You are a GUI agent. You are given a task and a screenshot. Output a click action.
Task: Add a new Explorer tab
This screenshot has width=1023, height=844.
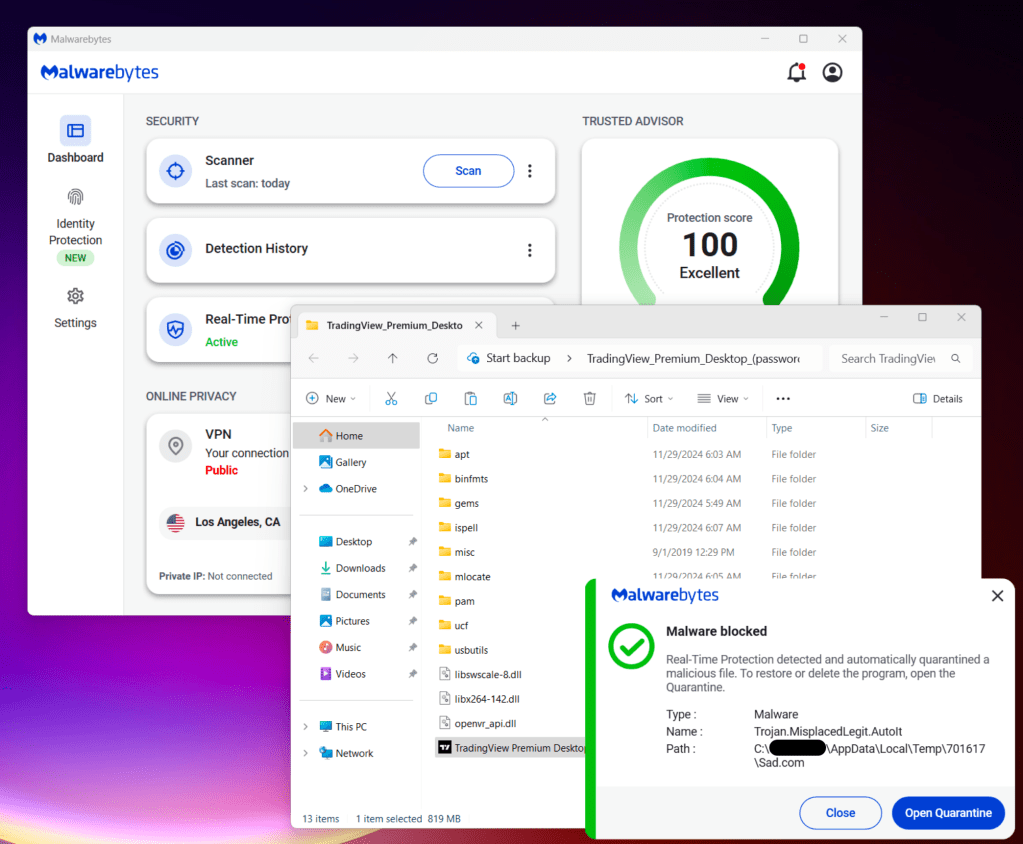point(515,325)
